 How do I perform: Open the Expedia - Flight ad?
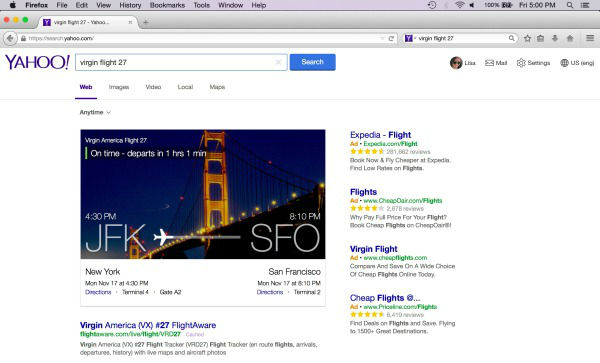click(380, 135)
